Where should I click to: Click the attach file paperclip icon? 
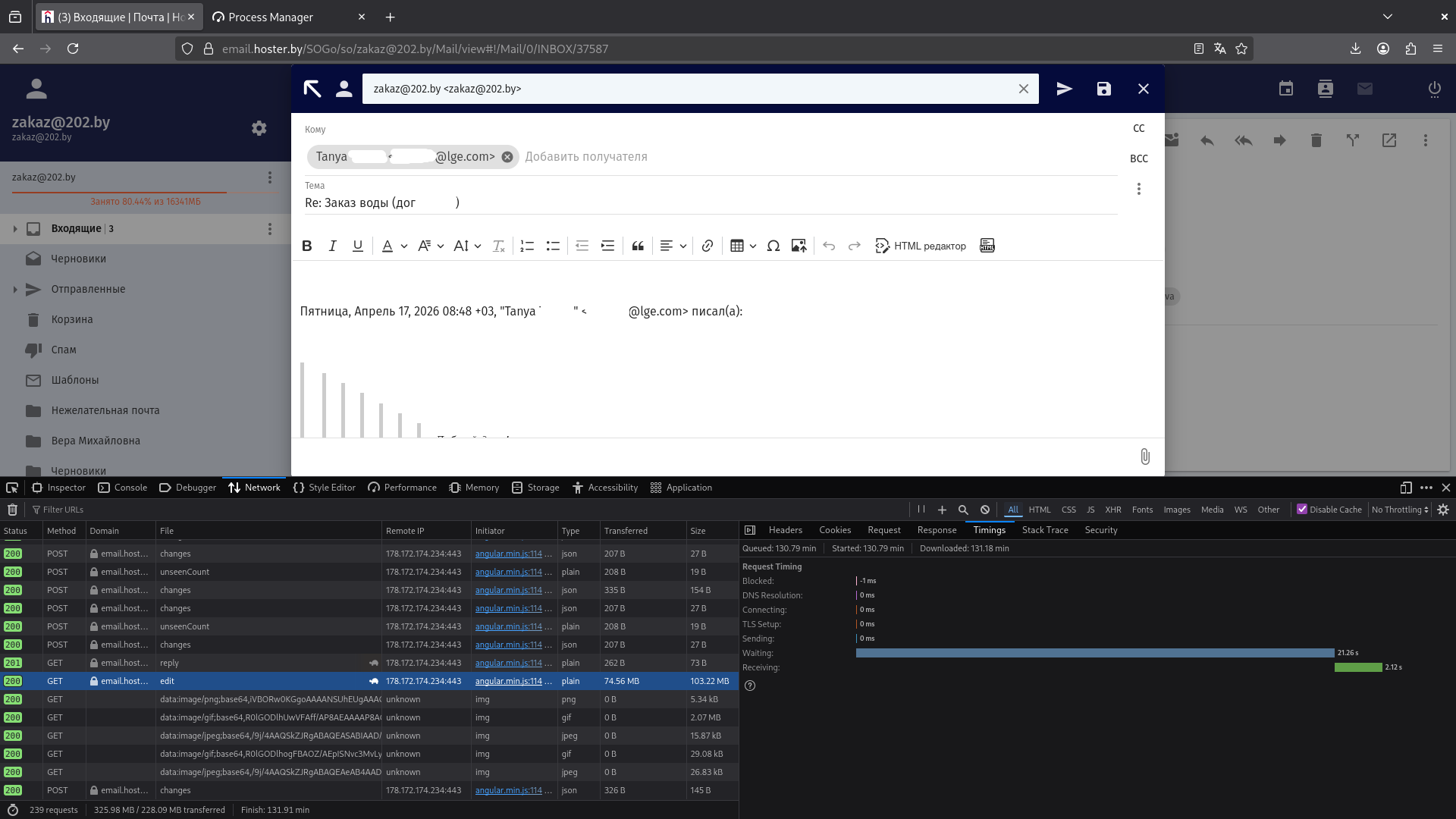tap(1144, 457)
